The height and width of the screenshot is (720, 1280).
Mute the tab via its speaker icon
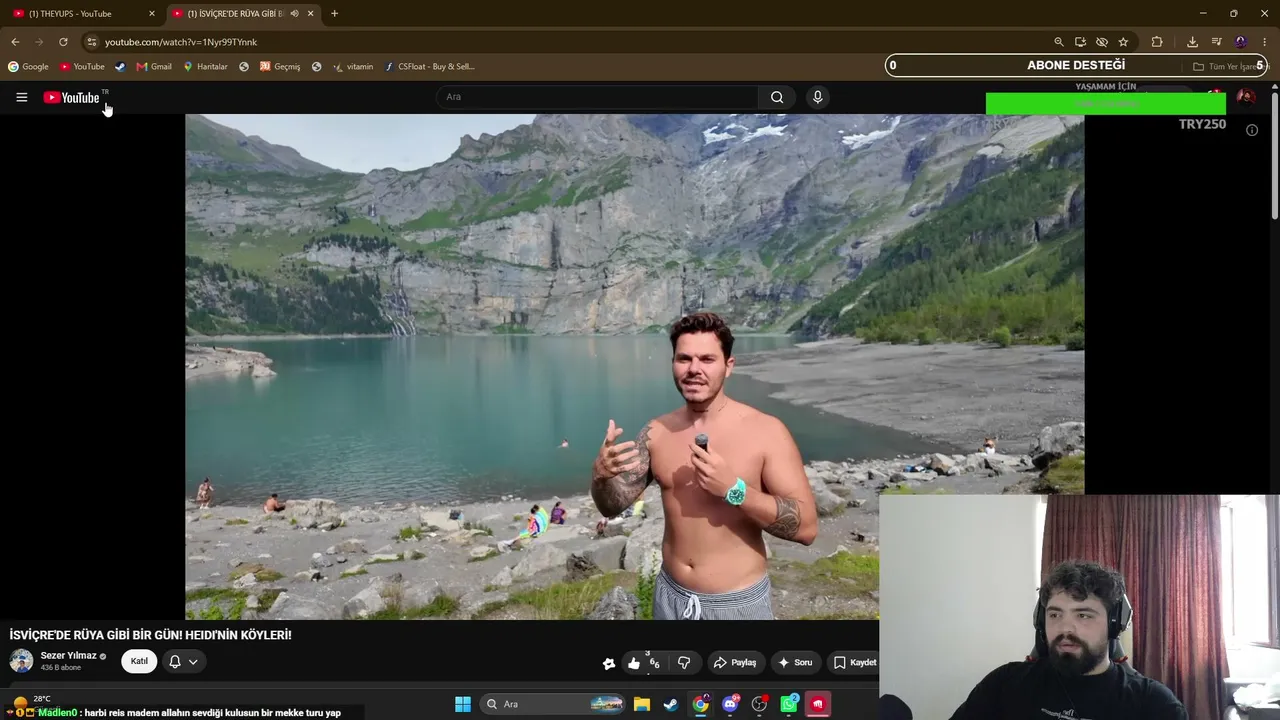point(294,13)
